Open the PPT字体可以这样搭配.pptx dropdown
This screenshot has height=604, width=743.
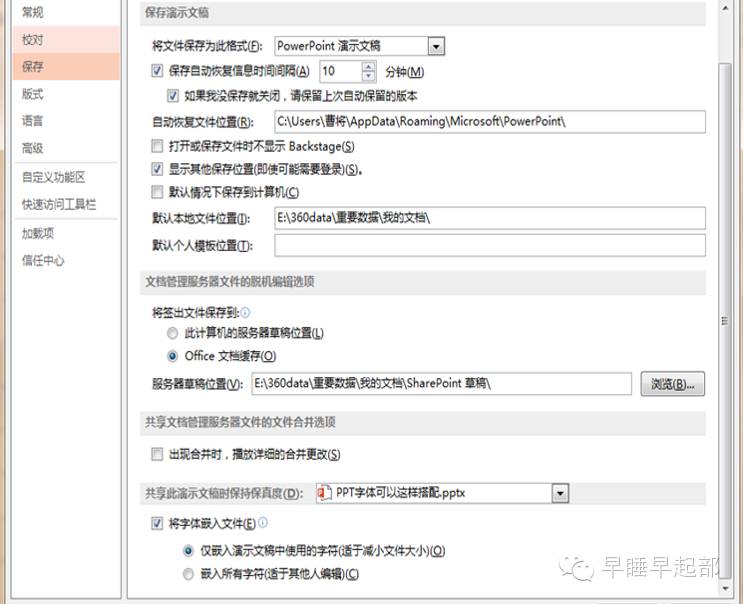(x=560, y=494)
